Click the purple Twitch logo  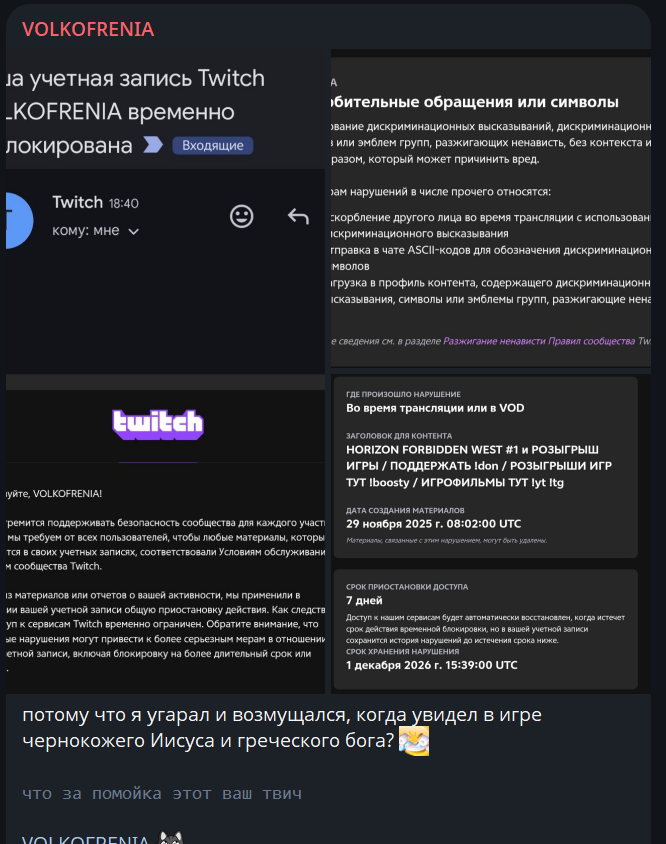[x=158, y=425]
